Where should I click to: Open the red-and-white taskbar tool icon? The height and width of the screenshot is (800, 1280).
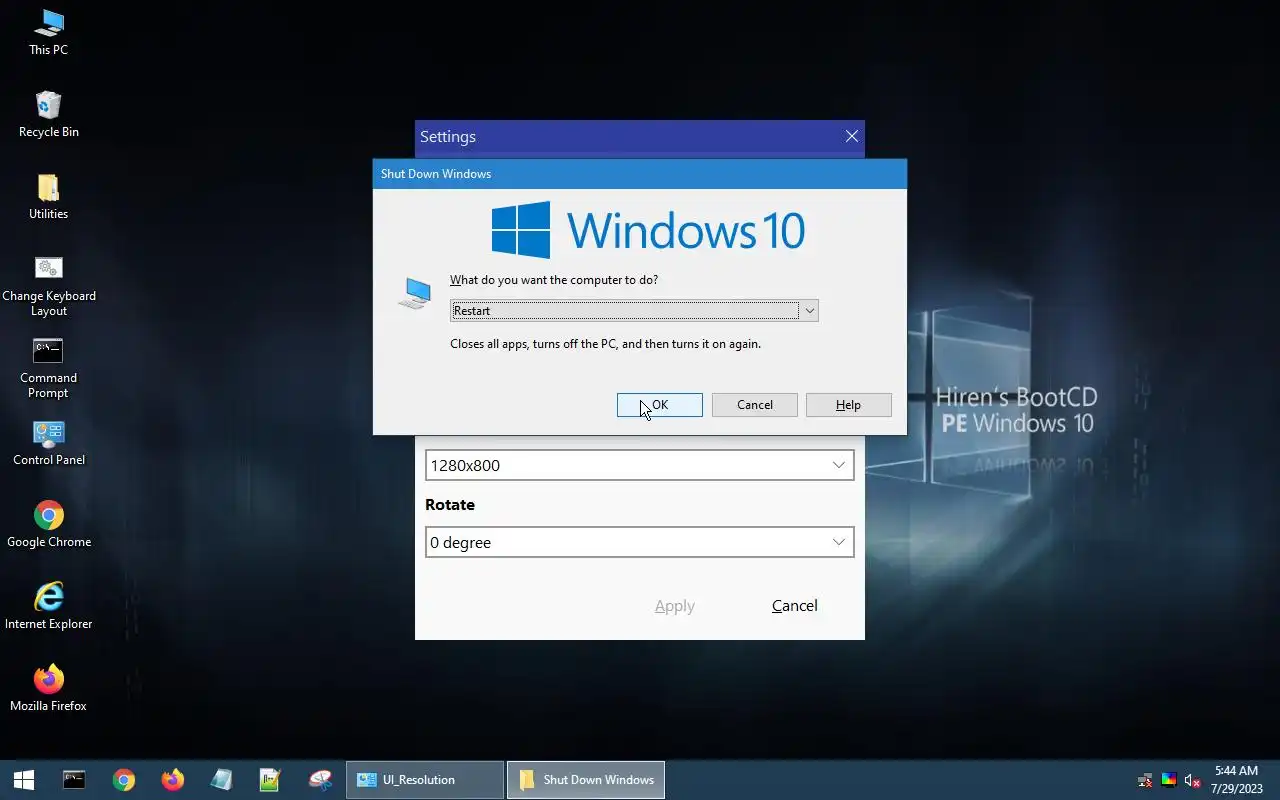click(x=320, y=780)
